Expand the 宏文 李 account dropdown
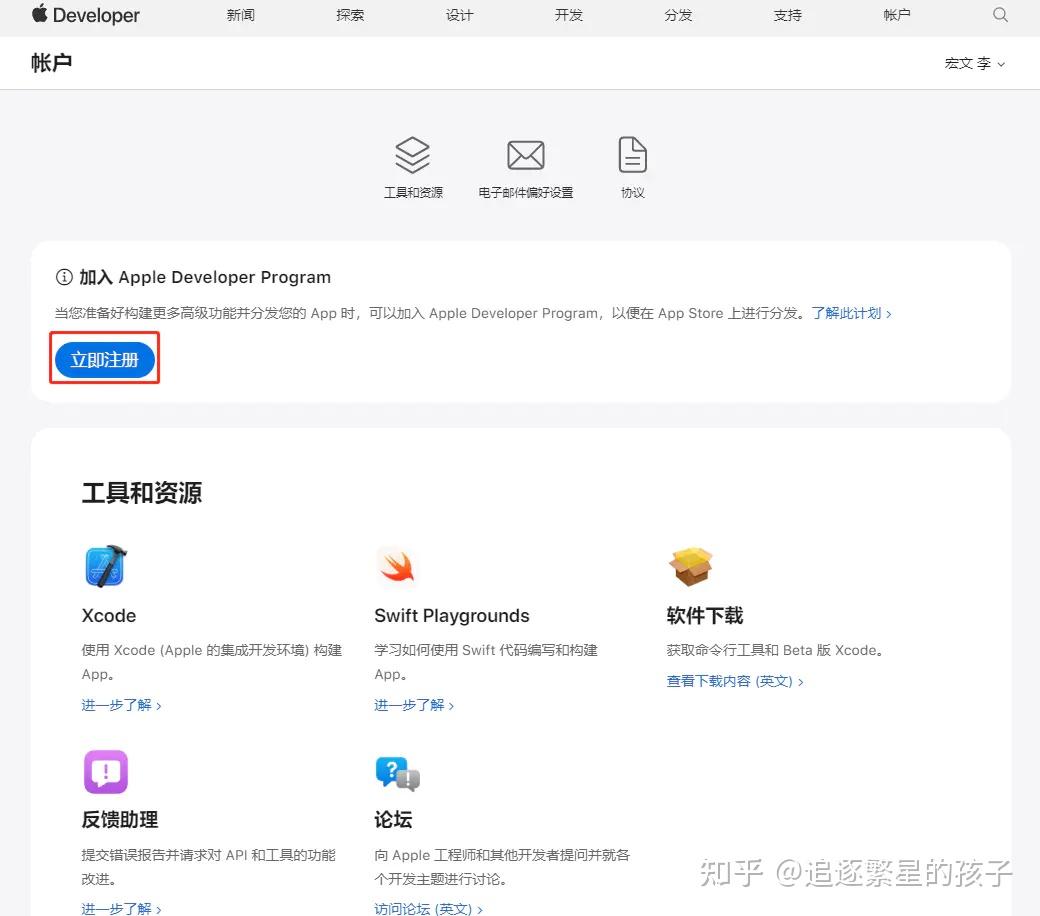Viewport: 1040px width, 916px height. pos(975,63)
